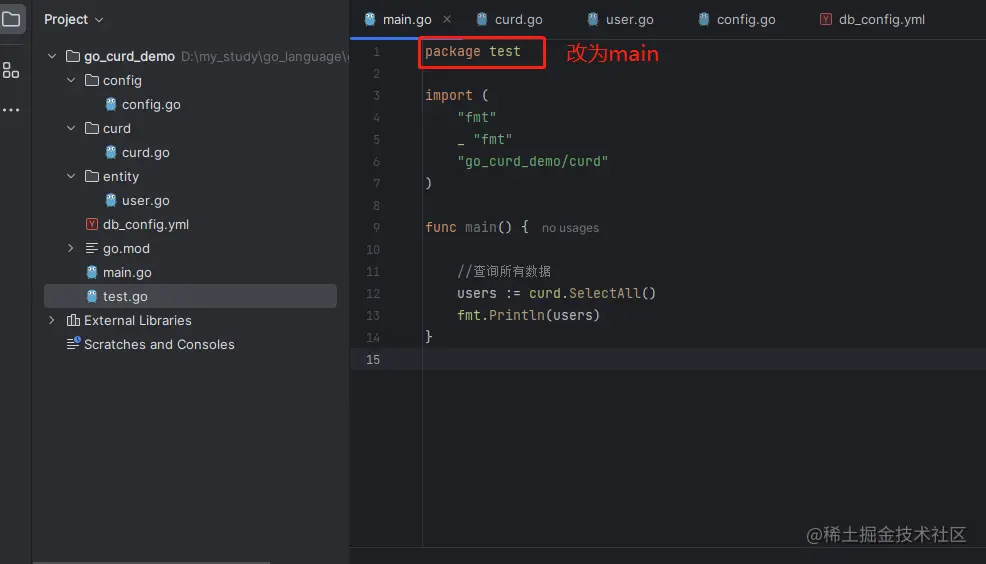This screenshot has height=564, width=986.
Task: Collapse the config folder
Action: tap(71, 80)
